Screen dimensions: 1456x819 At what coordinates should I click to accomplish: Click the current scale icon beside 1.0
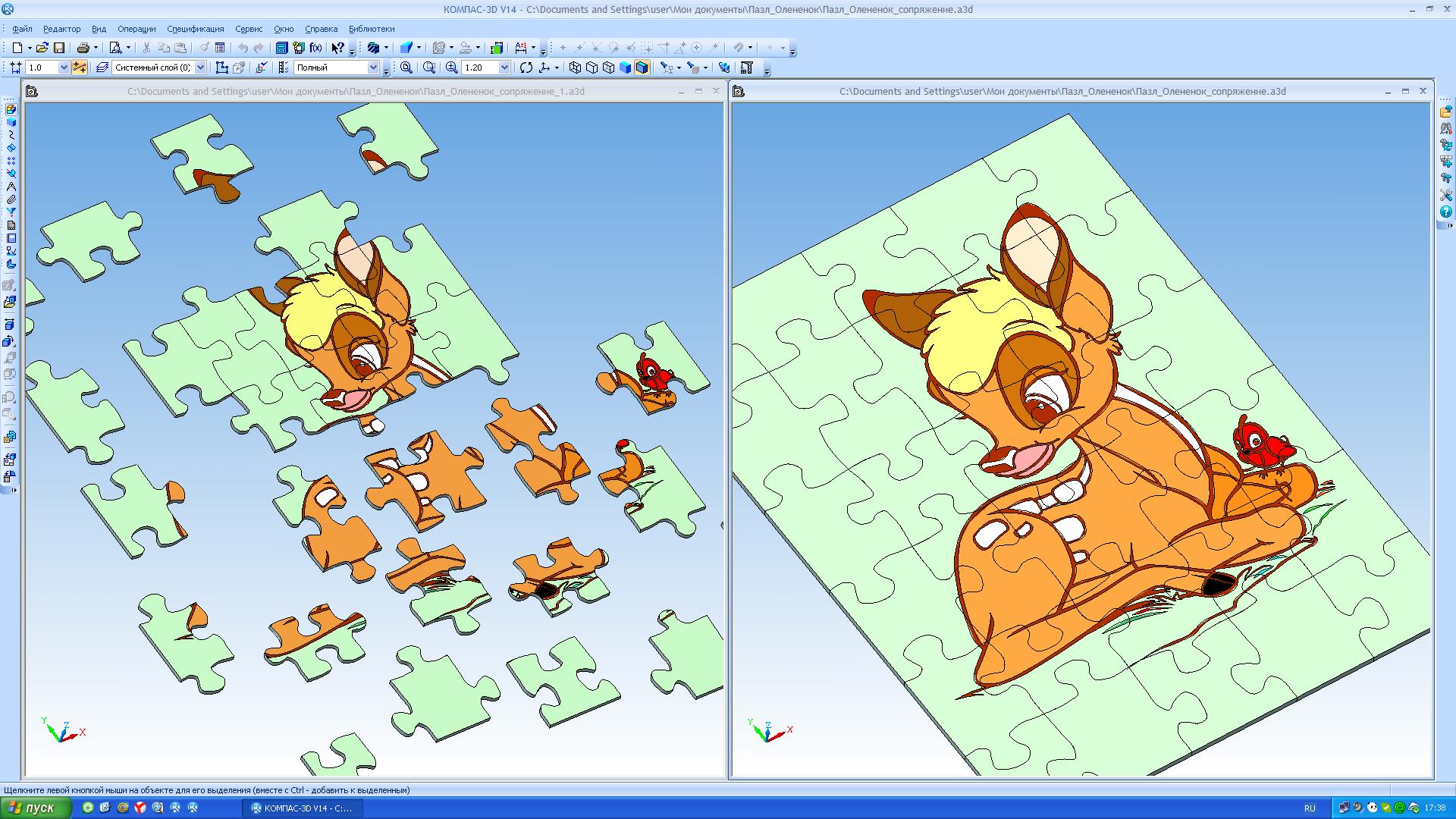(x=16, y=67)
